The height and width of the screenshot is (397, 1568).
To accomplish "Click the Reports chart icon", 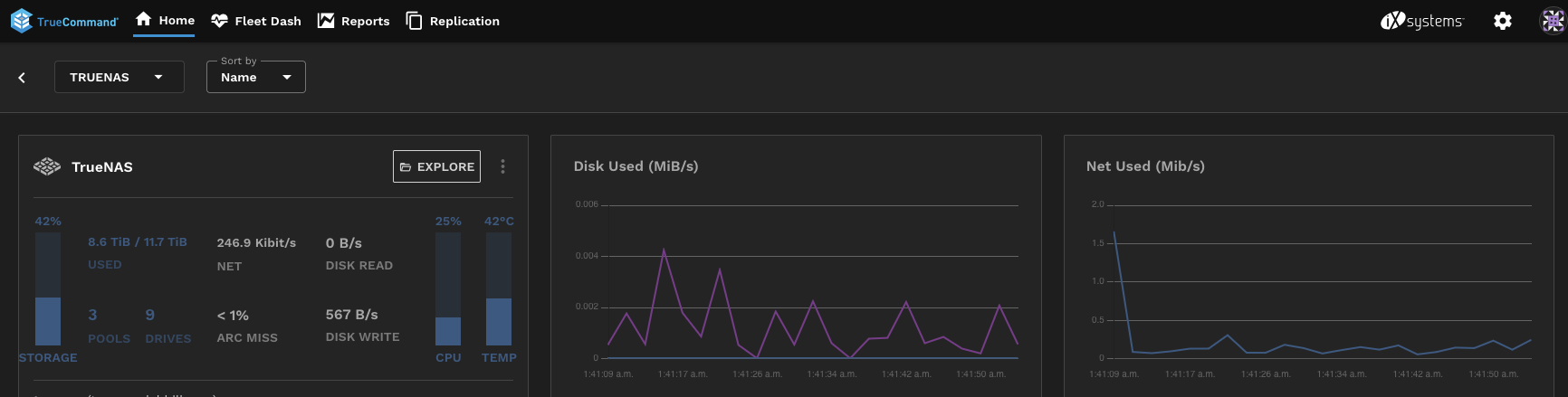I will 326,21.
